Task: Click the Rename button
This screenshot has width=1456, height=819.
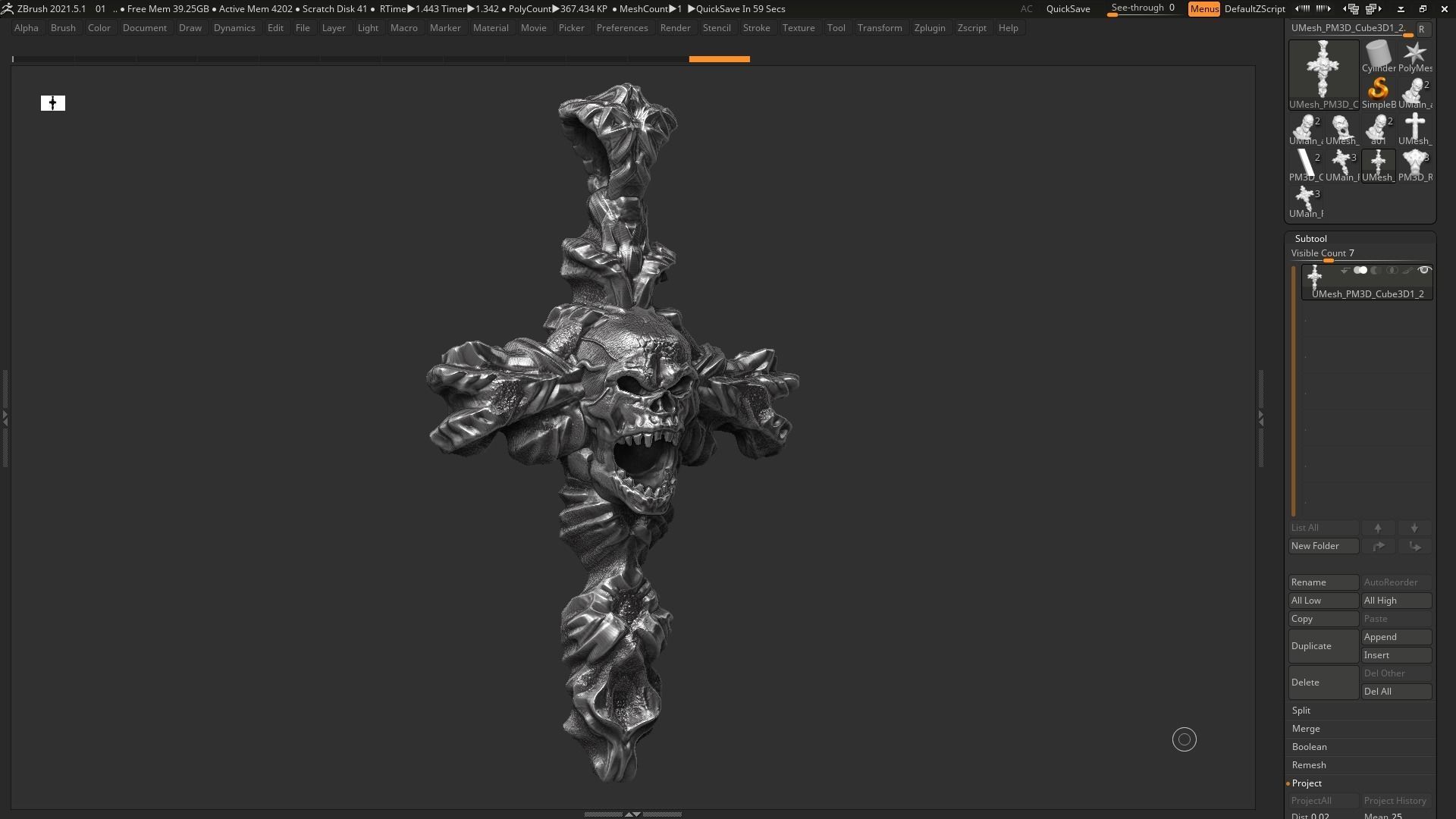Action: coord(1323,582)
